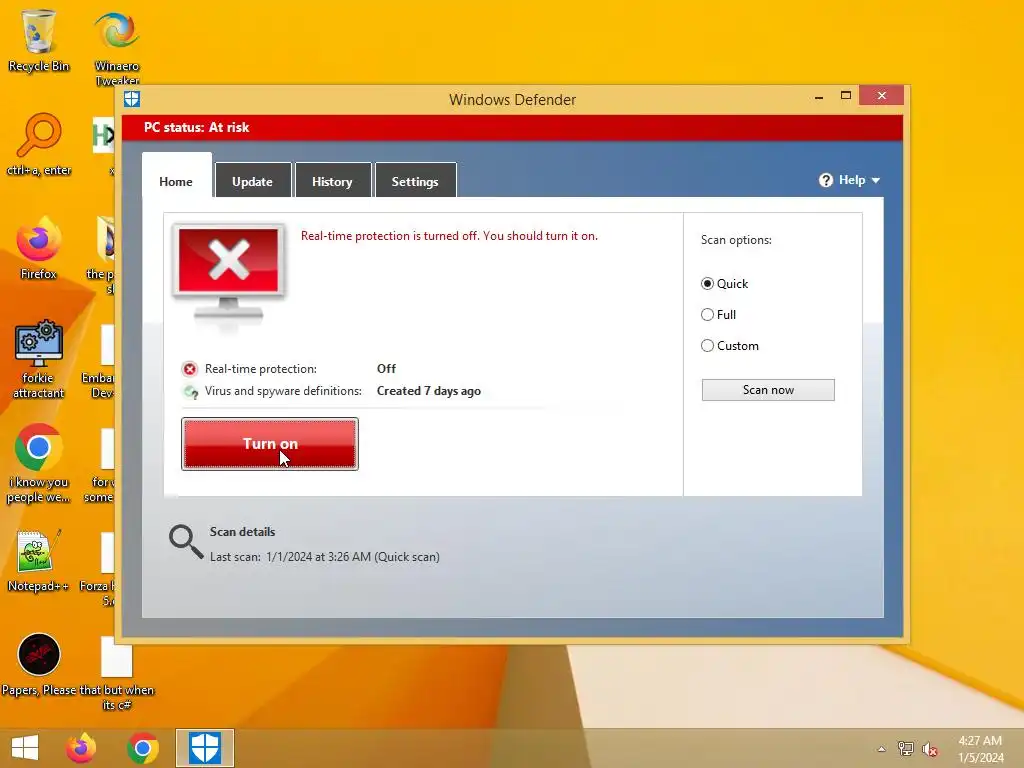The height and width of the screenshot is (768, 1024).
Task: Click the Last scan date text
Action: coord(325,557)
